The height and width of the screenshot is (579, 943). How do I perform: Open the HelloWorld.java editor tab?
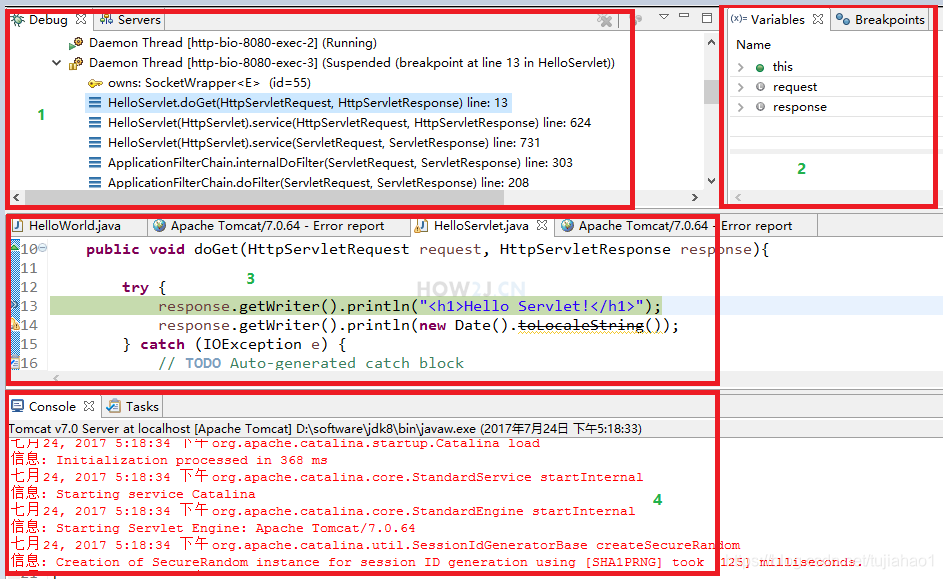pyautogui.click(x=75, y=226)
